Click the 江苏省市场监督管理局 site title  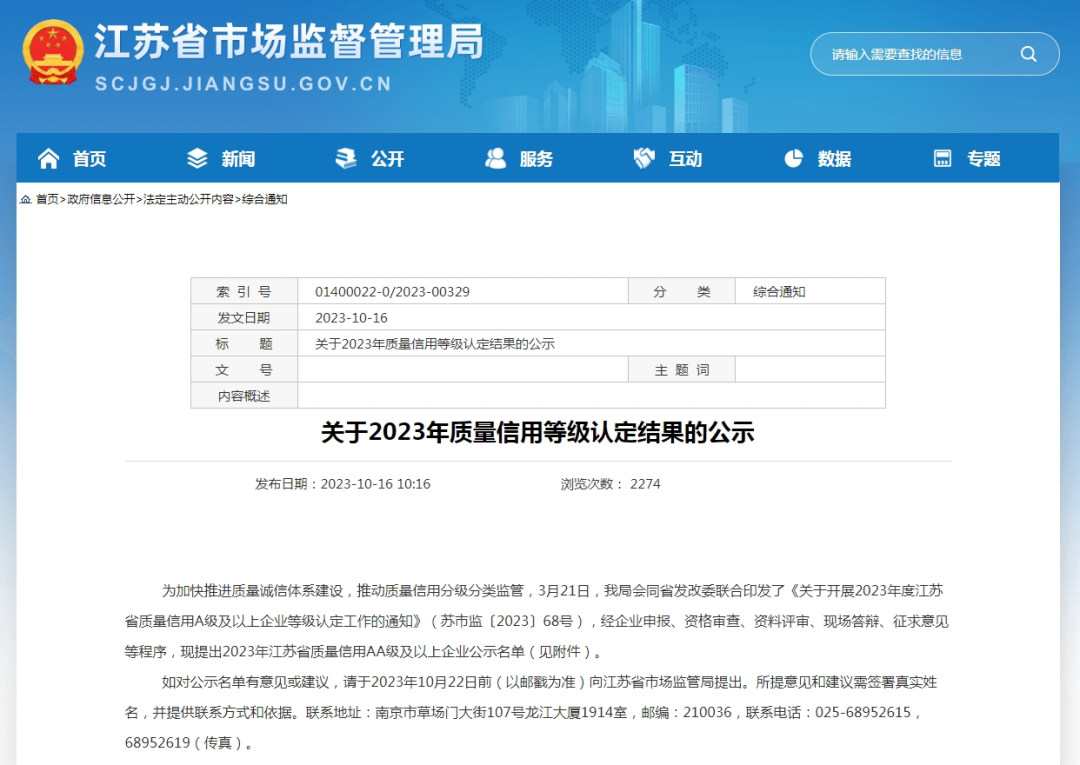point(289,41)
